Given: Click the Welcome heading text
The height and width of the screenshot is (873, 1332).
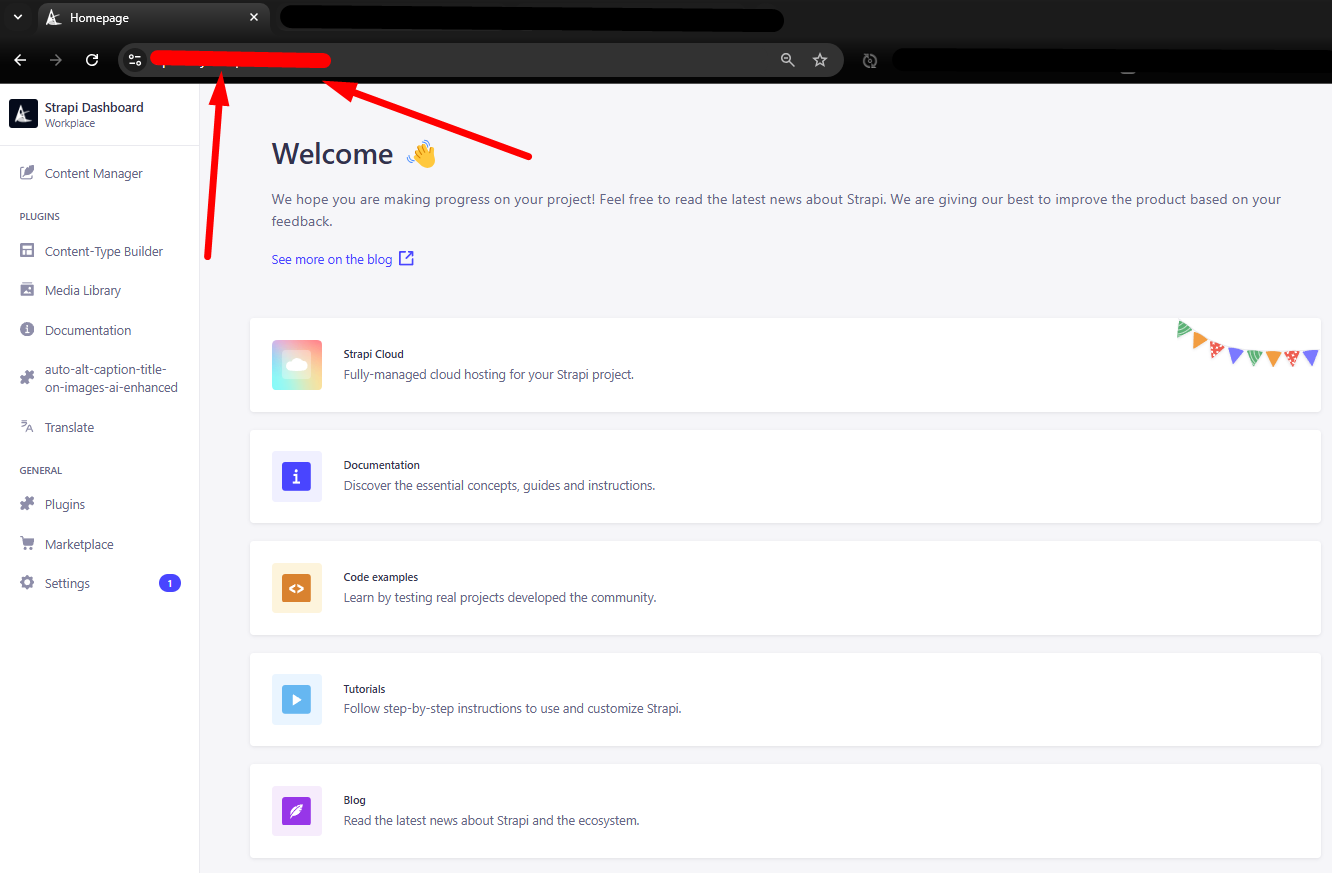Looking at the screenshot, I should point(333,154).
